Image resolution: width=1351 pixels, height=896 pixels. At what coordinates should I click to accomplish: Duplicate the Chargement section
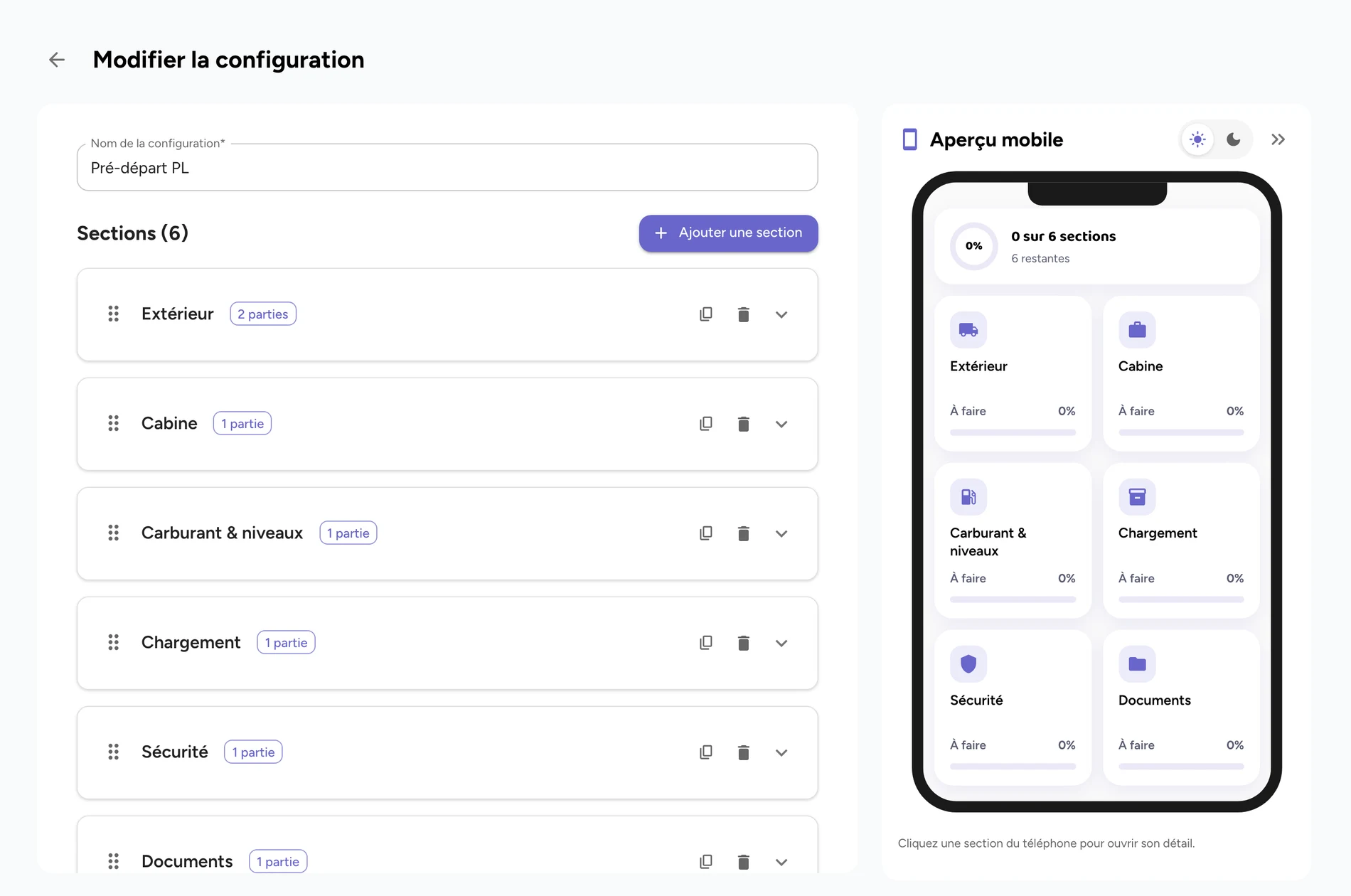tap(706, 643)
